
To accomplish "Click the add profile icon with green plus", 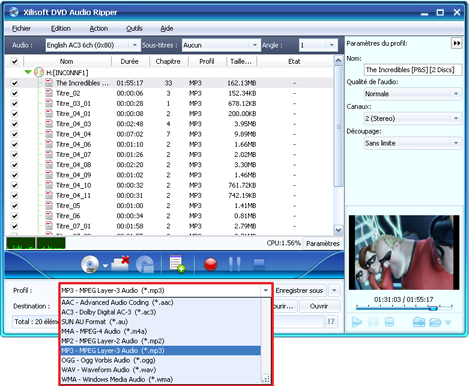I will [177, 264].
